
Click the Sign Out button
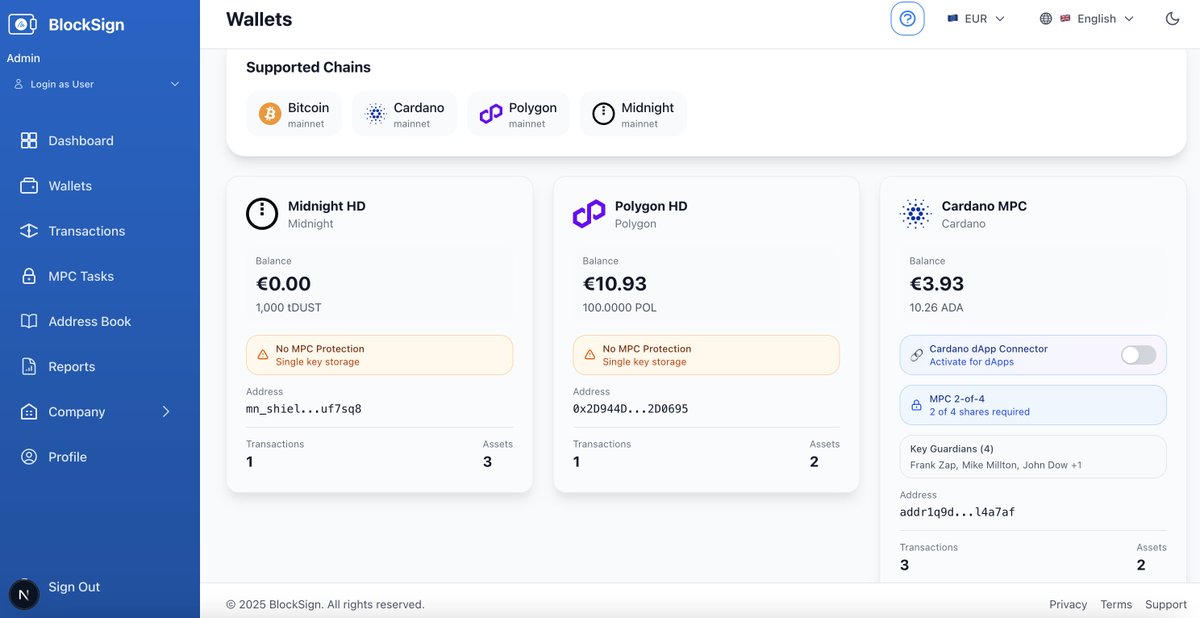74,587
